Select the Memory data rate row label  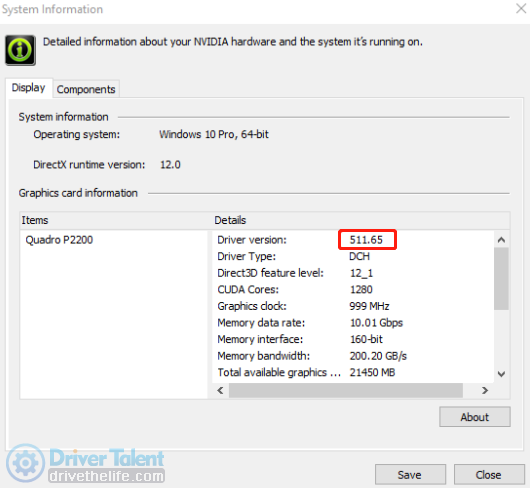coord(261,323)
